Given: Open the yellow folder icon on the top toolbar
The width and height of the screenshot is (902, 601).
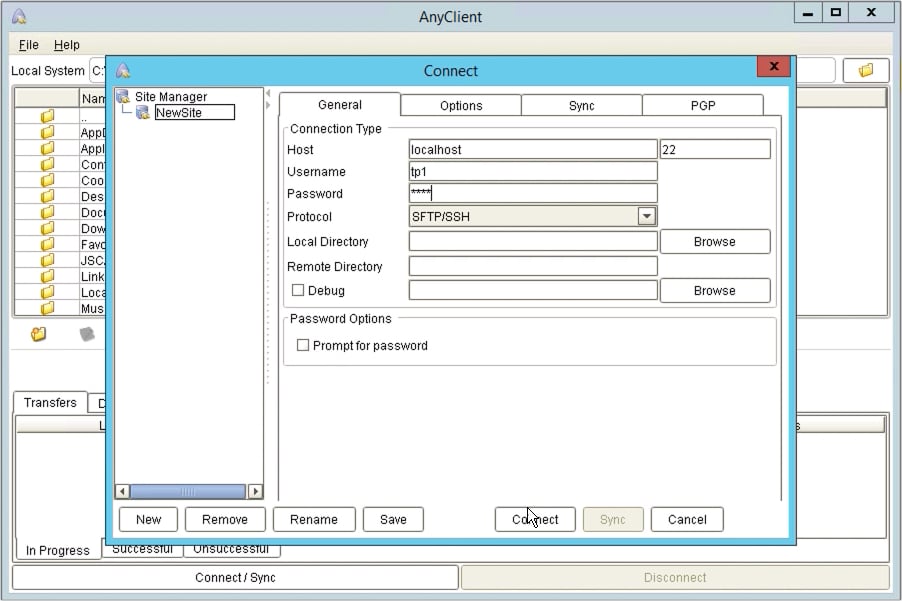Looking at the screenshot, I should click(866, 70).
